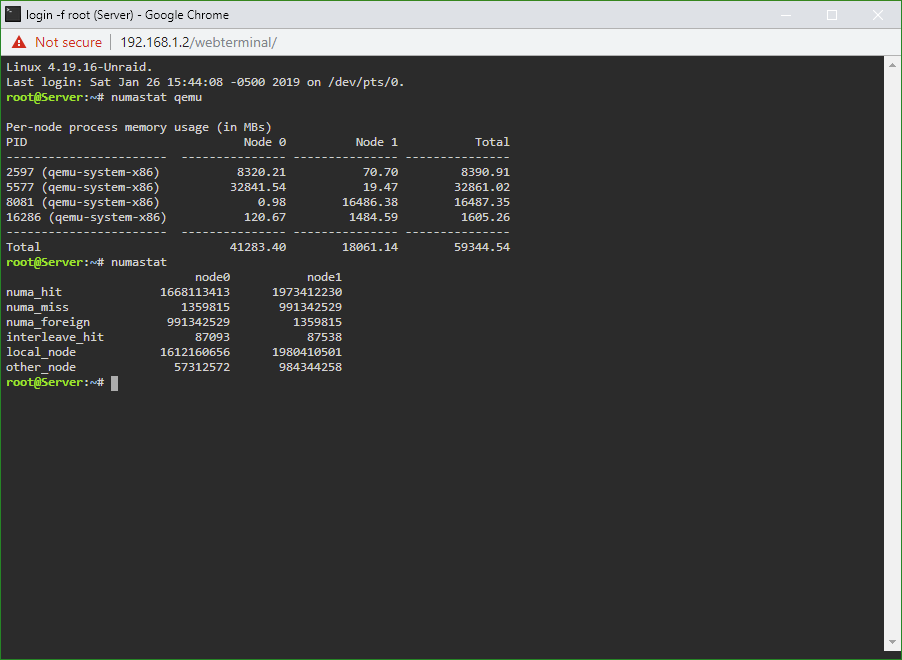Click the Not secure label
The image size is (902, 660).
click(68, 42)
